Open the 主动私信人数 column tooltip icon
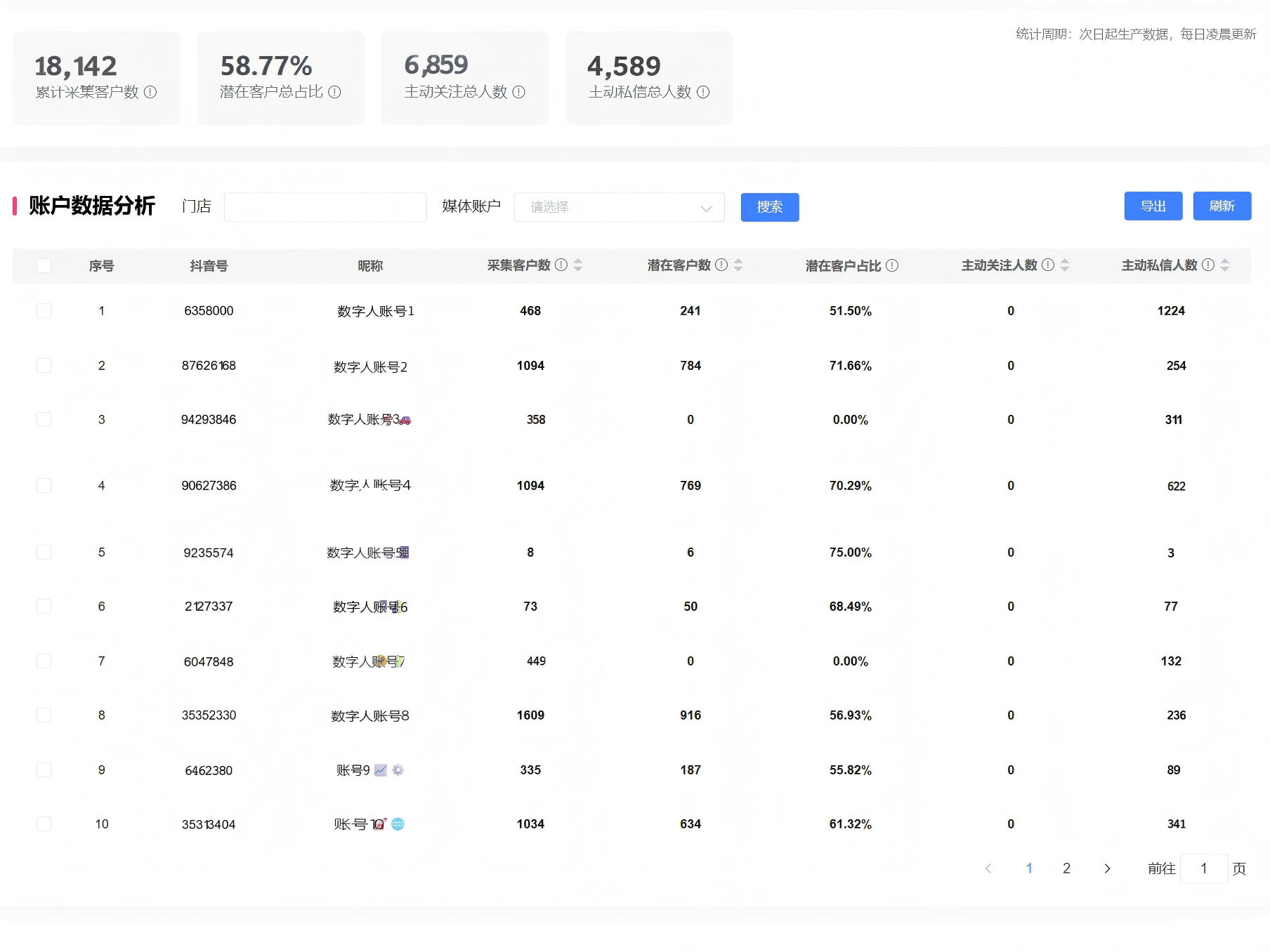The width and height of the screenshot is (1270, 952). point(1208,265)
